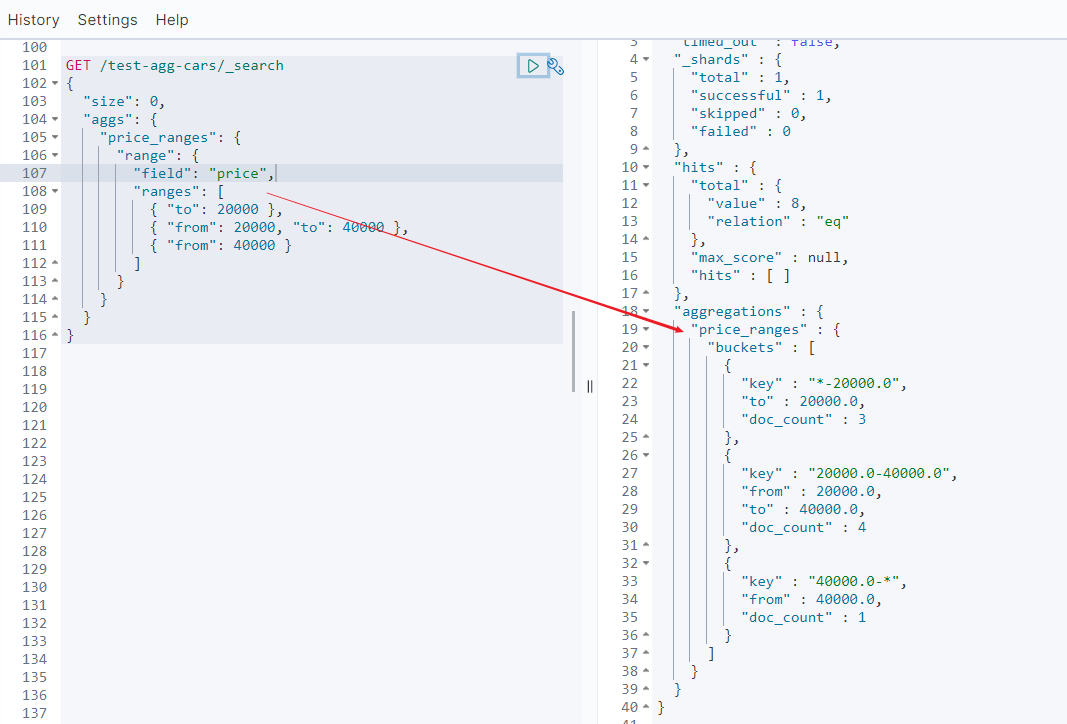Fold the second bucket at response line 26
Viewport: 1067px width, 724px height.
click(646, 456)
